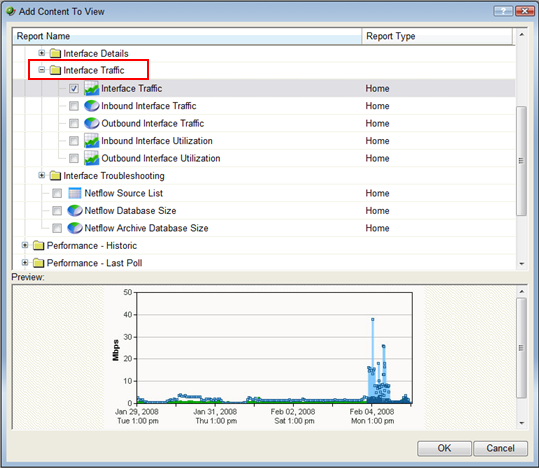The width and height of the screenshot is (539, 468).
Task: Dismiss the dialog with Cancel
Action: (500, 448)
